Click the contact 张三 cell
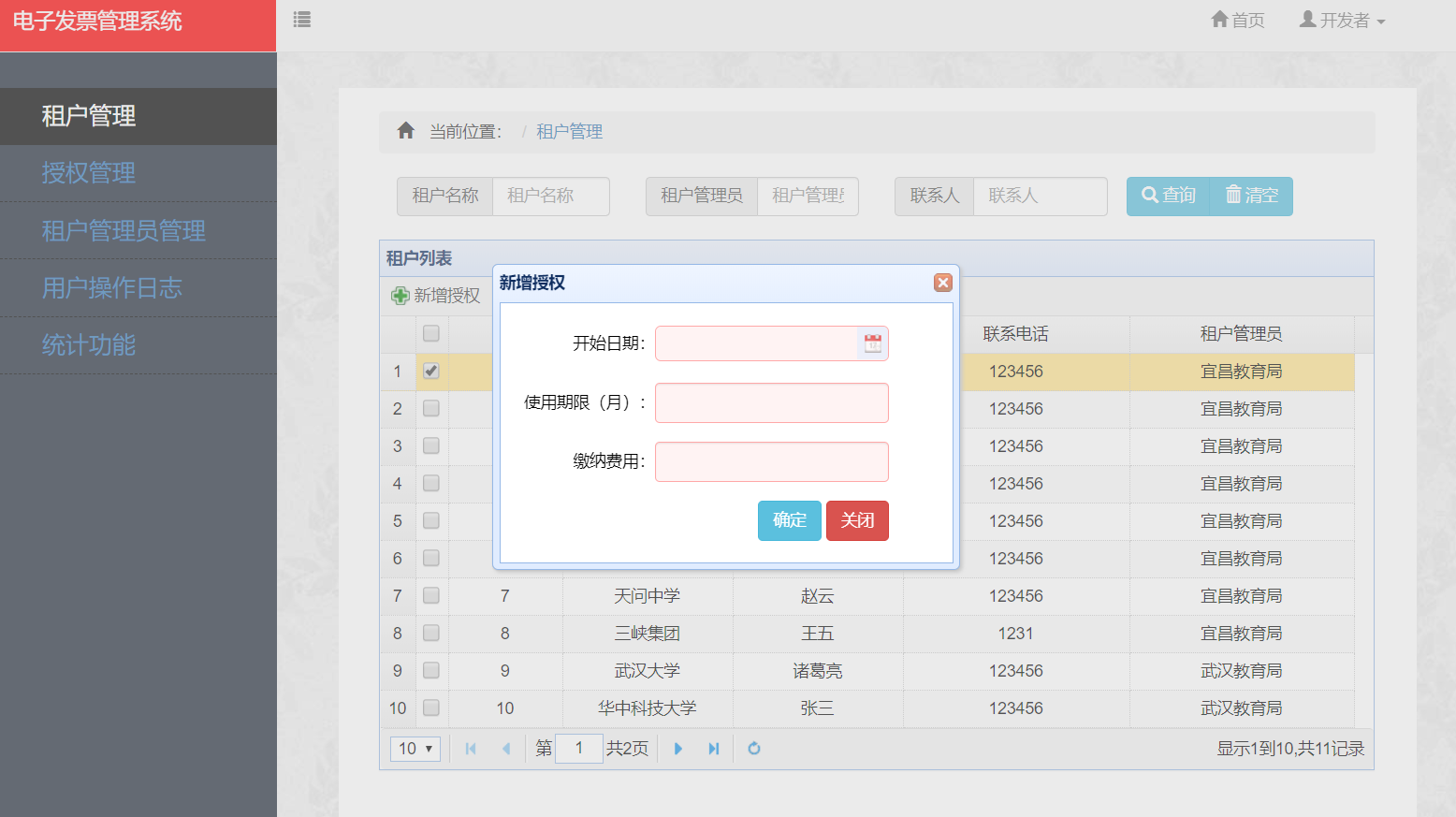1456x817 pixels. 818,708
